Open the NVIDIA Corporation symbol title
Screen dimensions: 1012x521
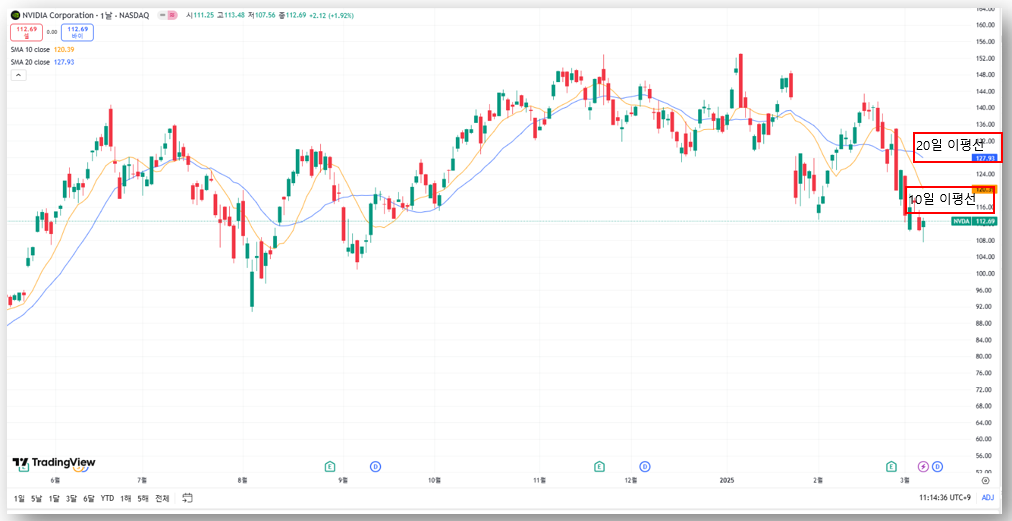86,14
